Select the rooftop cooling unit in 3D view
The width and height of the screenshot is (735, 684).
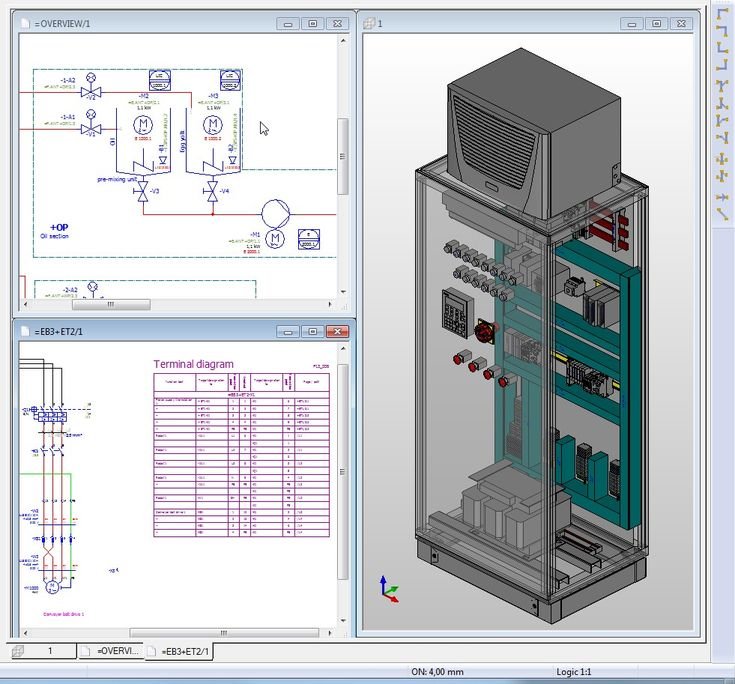point(534,134)
